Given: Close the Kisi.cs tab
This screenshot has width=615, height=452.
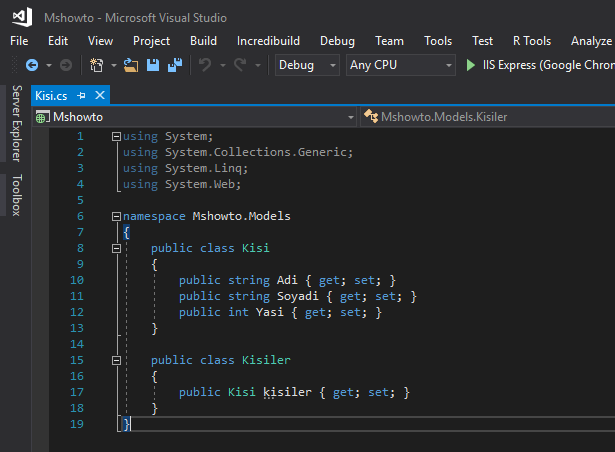Looking at the screenshot, I should coord(100,95).
